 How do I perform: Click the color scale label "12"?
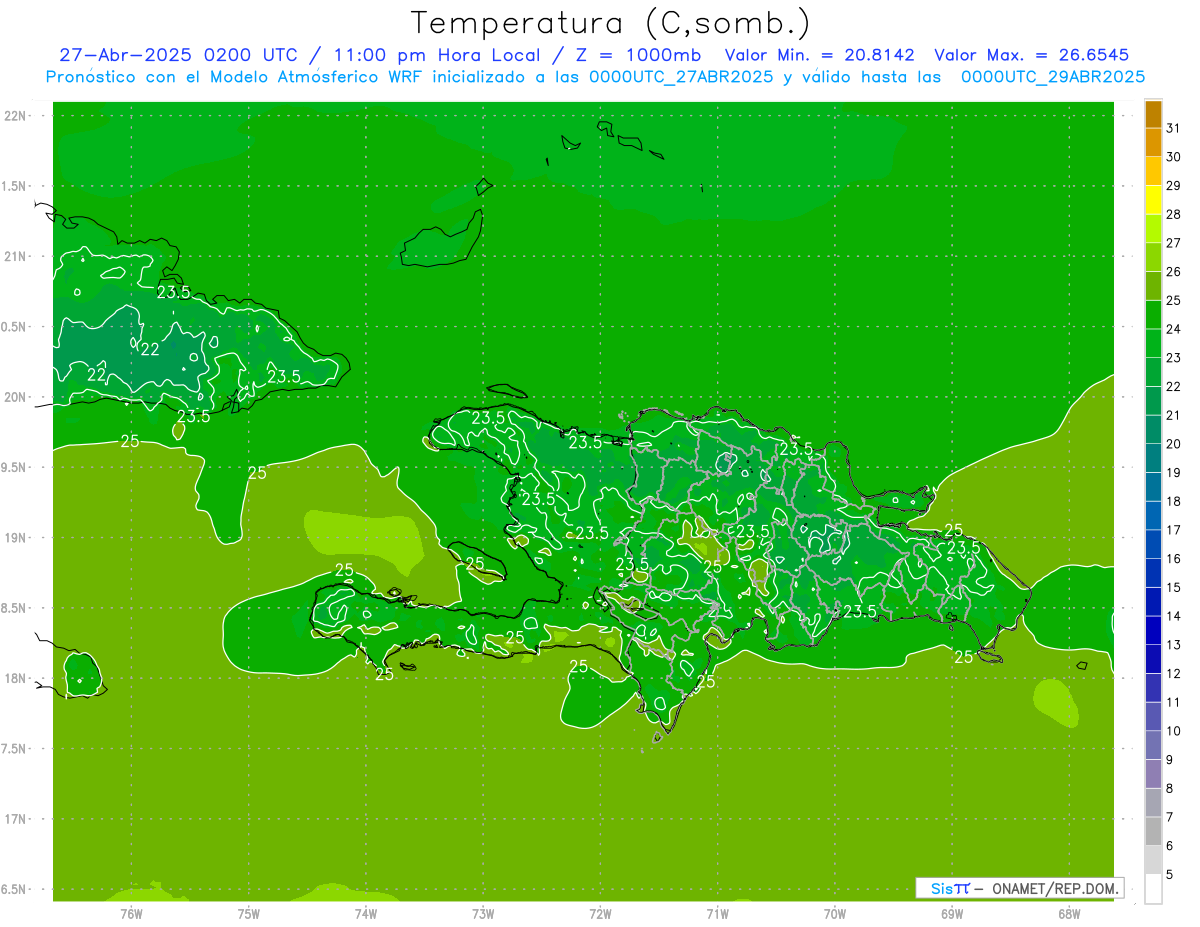click(1174, 674)
